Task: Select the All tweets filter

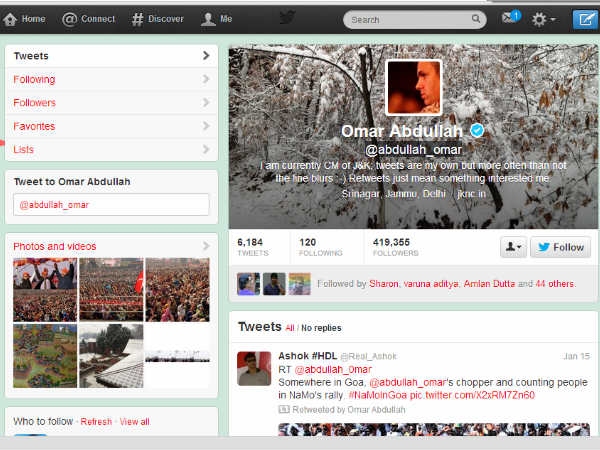Action: click(290, 328)
